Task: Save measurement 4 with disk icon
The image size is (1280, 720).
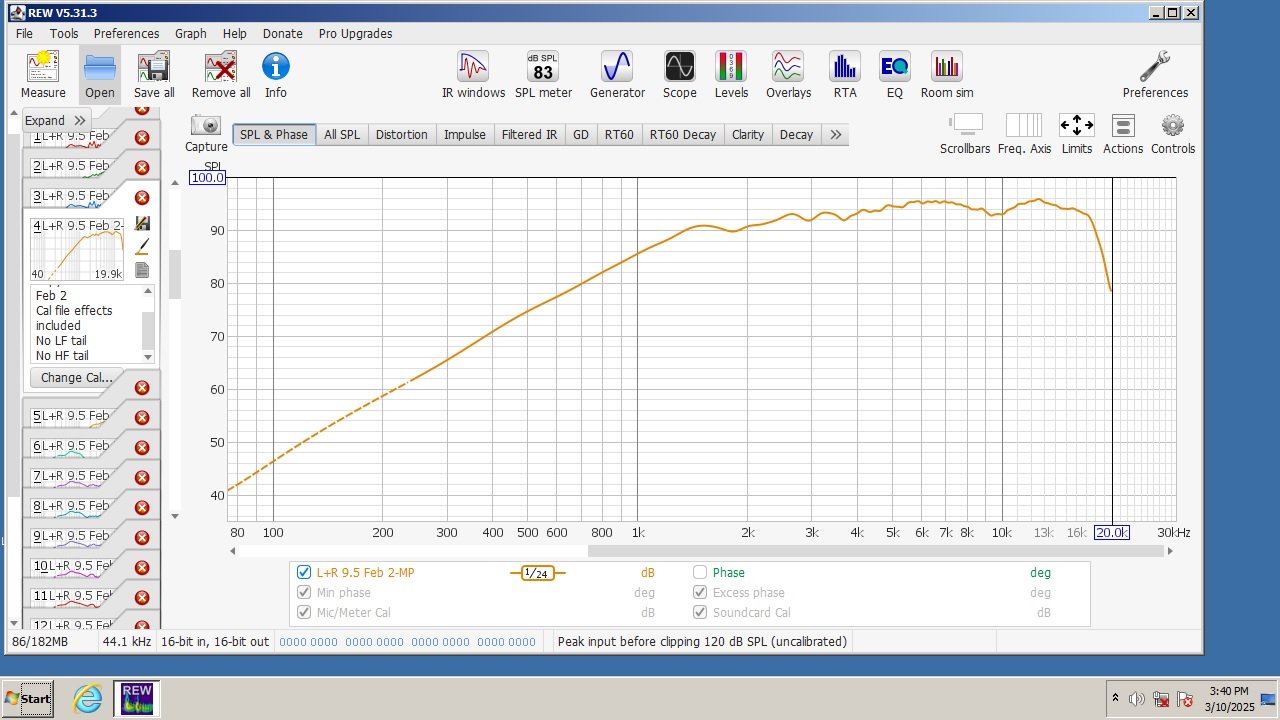Action: coord(142,224)
